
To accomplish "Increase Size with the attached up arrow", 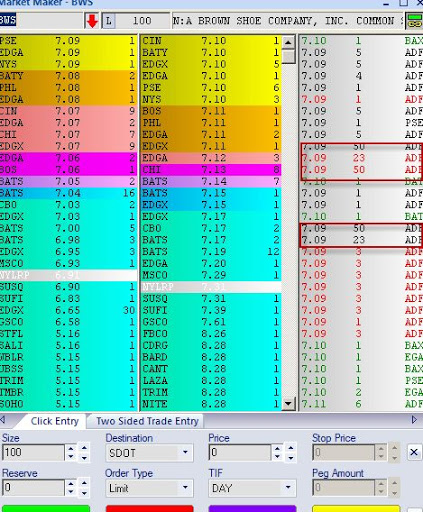I will pyautogui.click(x=71, y=449).
